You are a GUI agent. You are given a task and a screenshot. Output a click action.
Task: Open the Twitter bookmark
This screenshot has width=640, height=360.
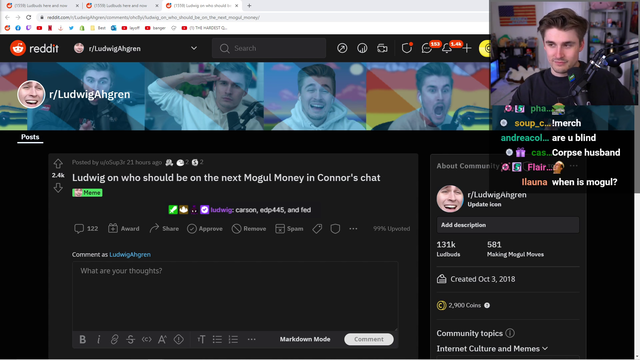pos(71,28)
